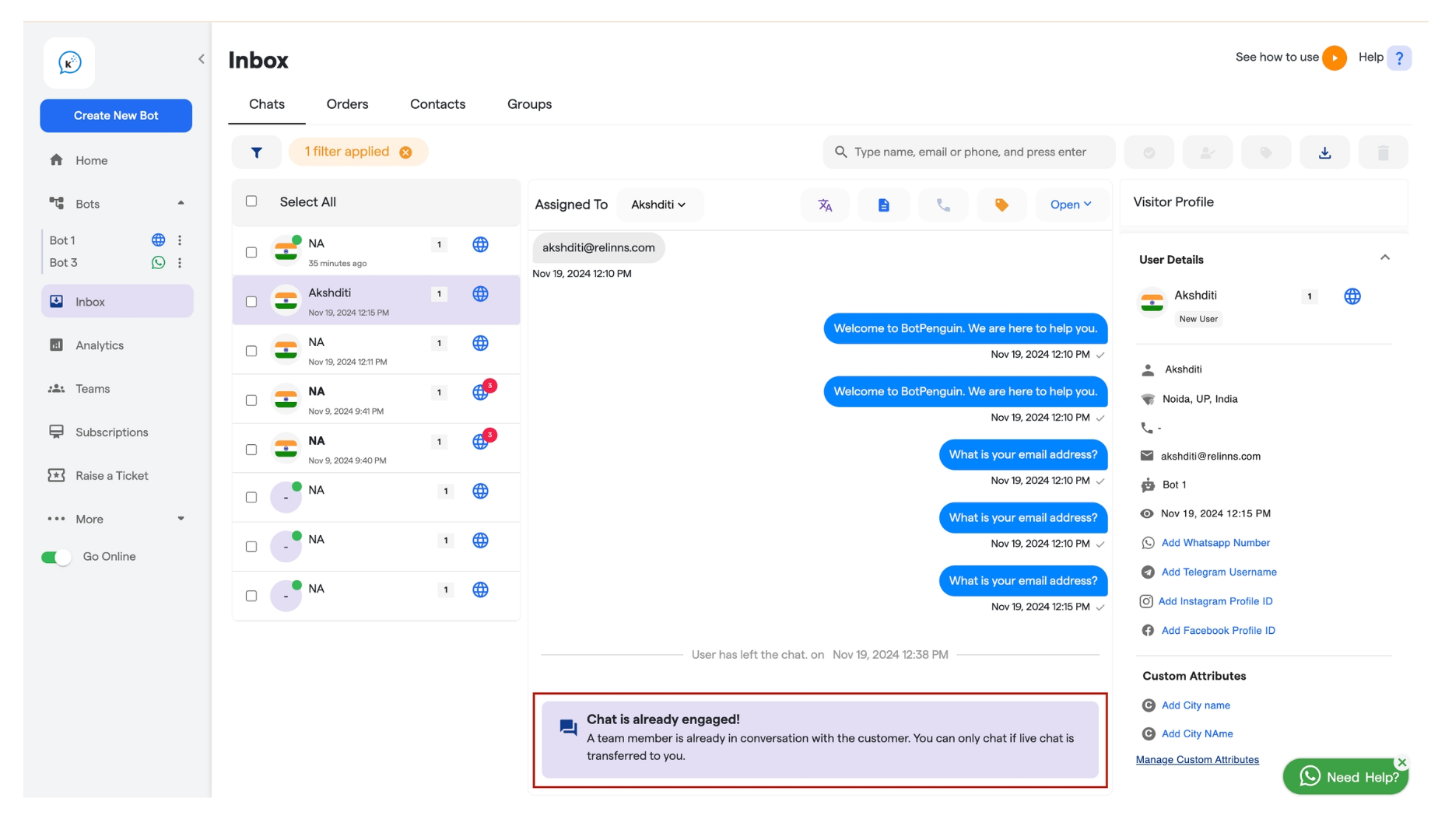Close the Need Help widget
This screenshot has width=1452, height=840.
[1401, 762]
